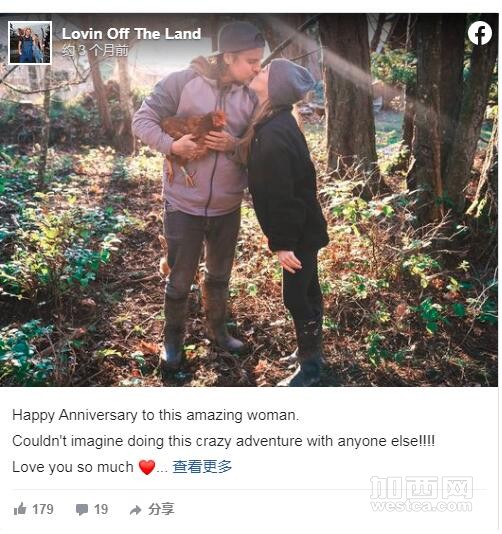Viewport: 502px width, 534px height.
Task: Expand the caption with 查看更多
Action: pos(202,467)
